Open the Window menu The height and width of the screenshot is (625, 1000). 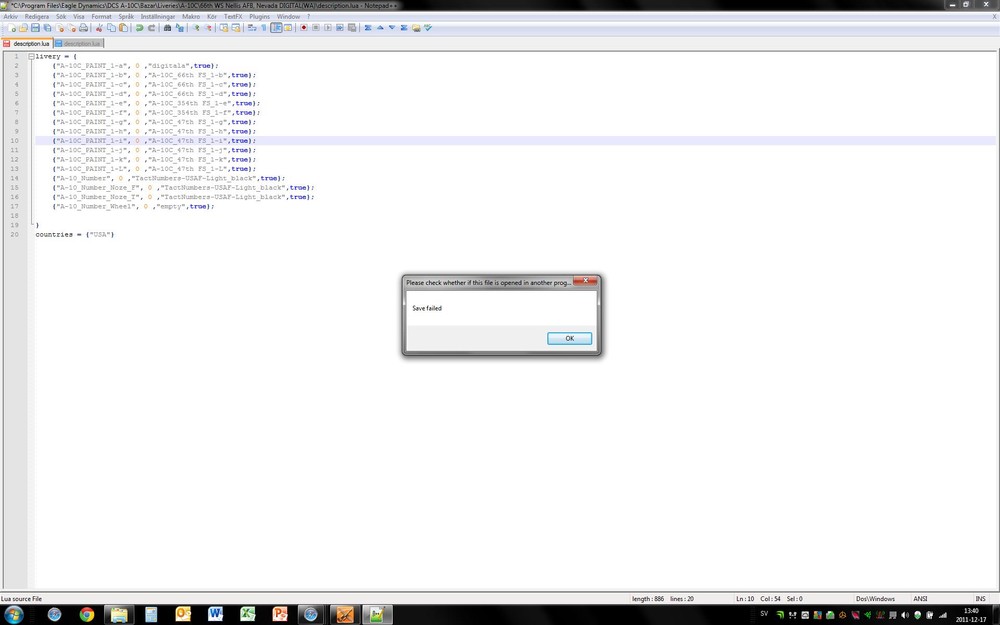coord(288,17)
